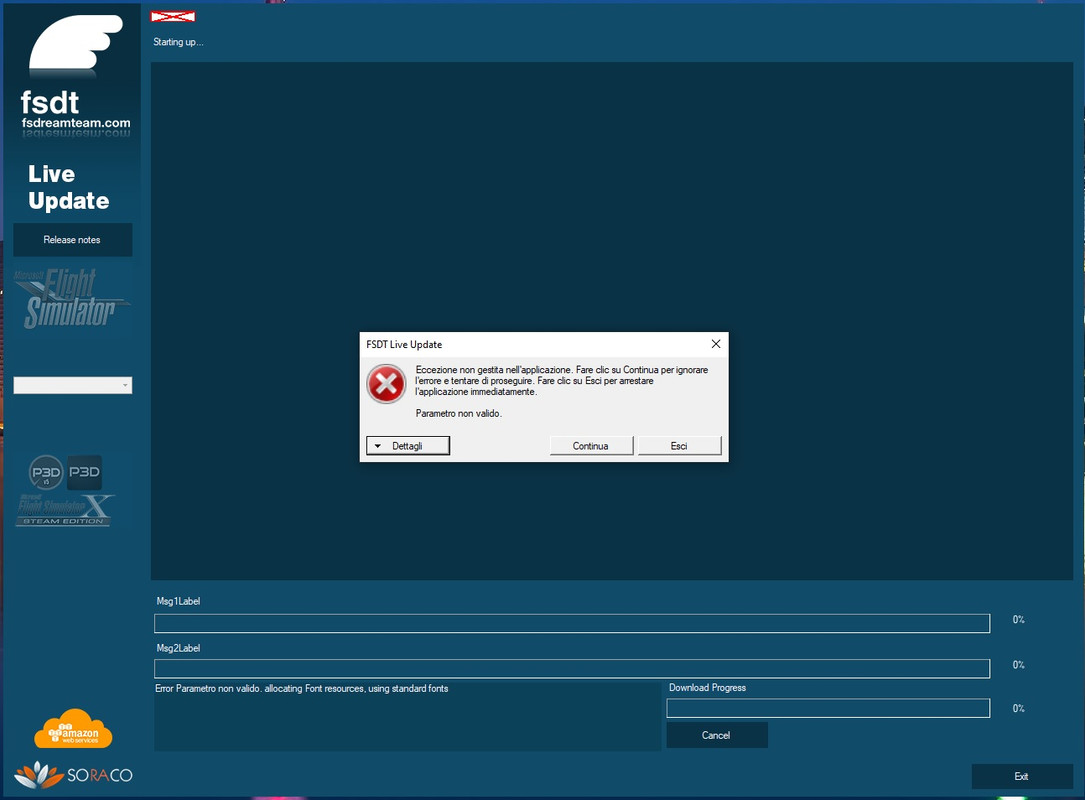This screenshot has width=1085, height=800.
Task: Click Esci to quit the application
Action: pyautogui.click(x=679, y=446)
